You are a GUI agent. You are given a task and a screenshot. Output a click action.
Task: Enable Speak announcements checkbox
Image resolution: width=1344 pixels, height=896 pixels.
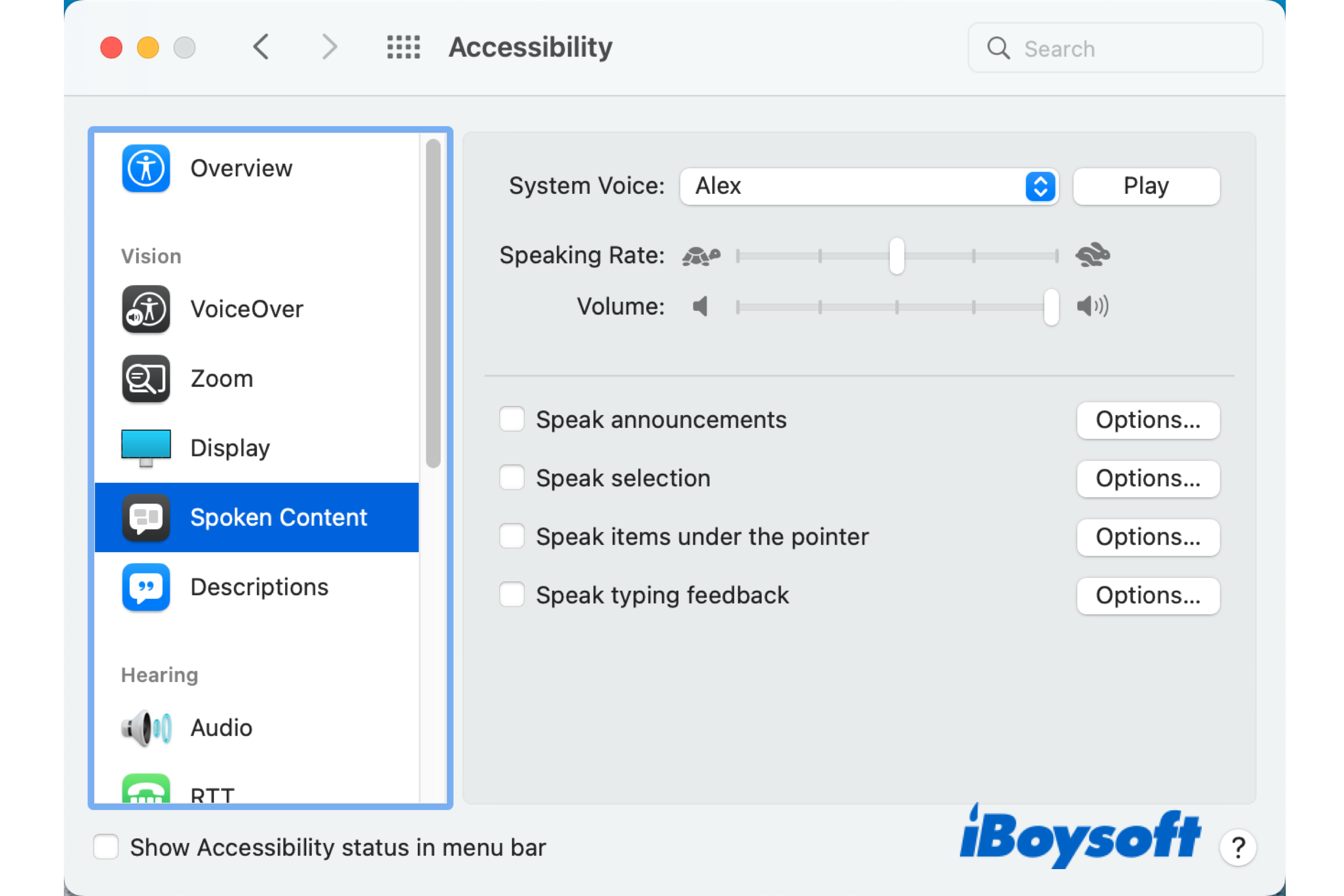pyautogui.click(x=511, y=419)
